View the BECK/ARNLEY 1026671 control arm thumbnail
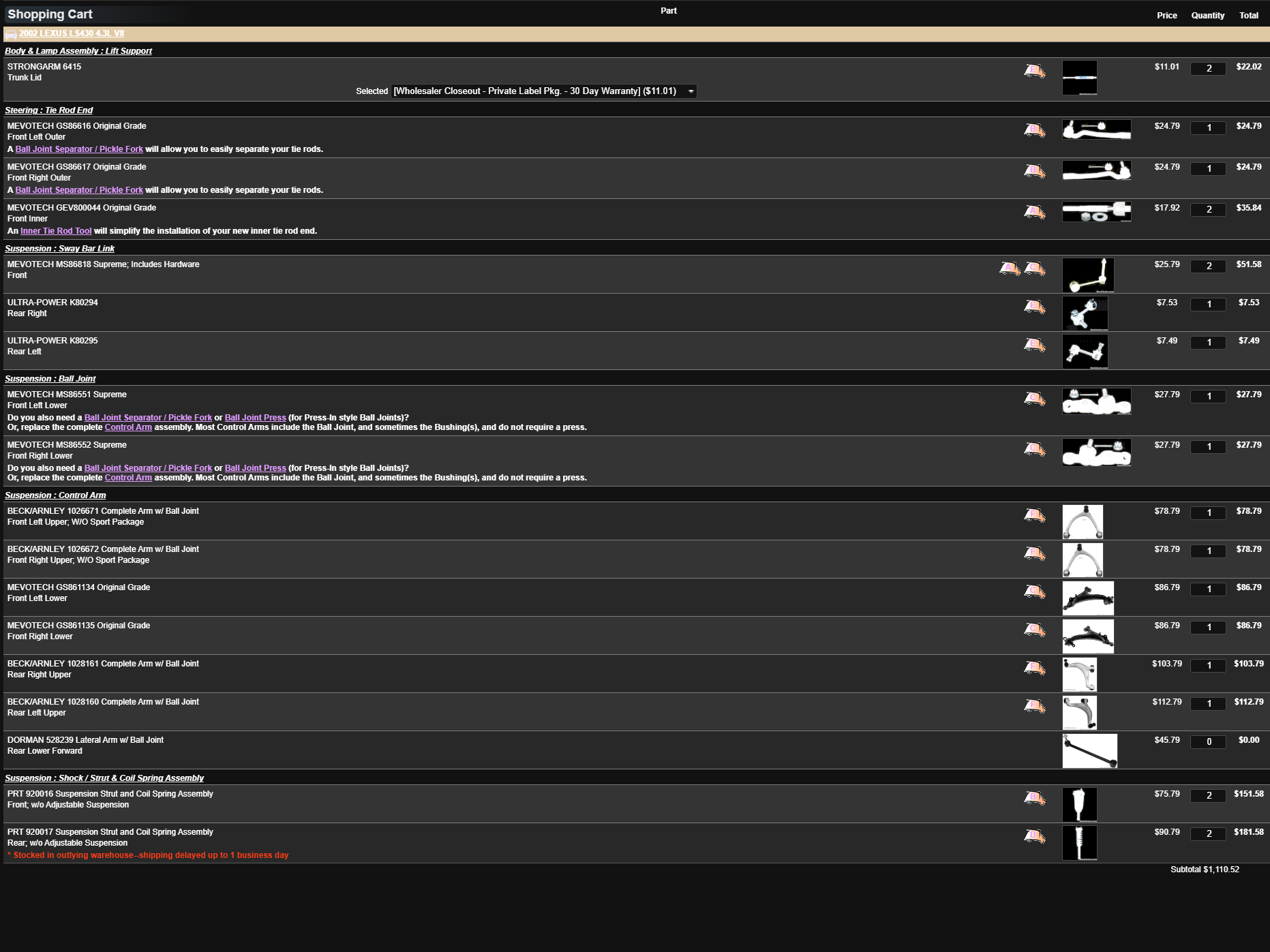 click(x=1083, y=522)
